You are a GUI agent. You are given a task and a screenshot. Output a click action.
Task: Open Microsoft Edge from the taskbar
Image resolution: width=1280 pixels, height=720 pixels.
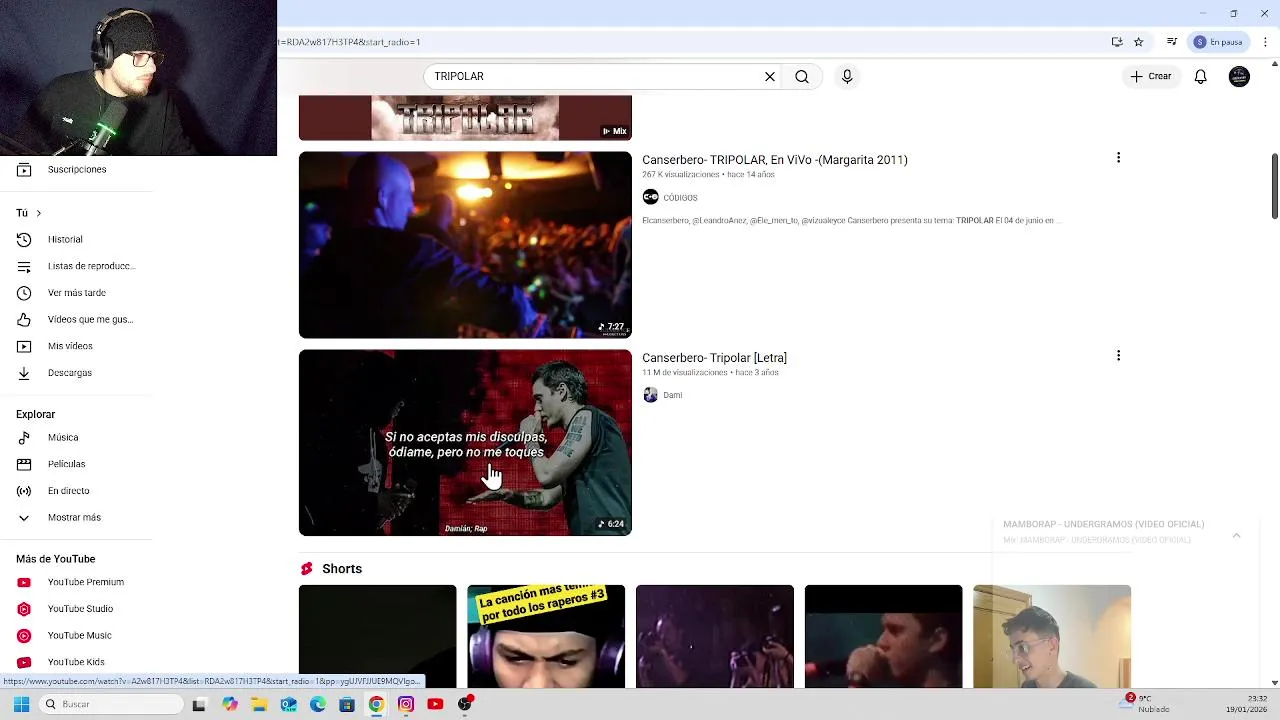click(318, 704)
